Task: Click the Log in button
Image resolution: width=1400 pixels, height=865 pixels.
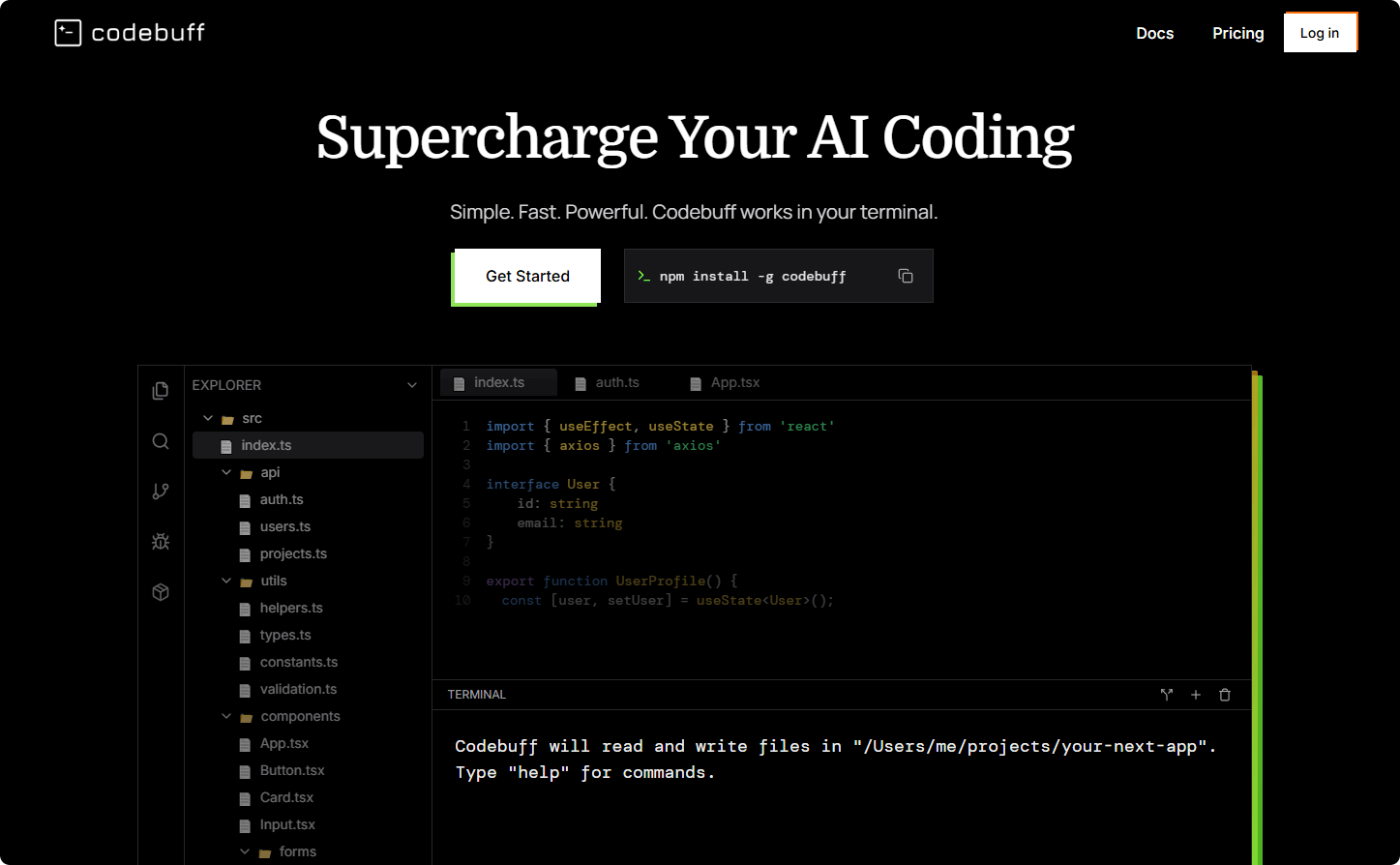Action: pyautogui.click(x=1321, y=32)
